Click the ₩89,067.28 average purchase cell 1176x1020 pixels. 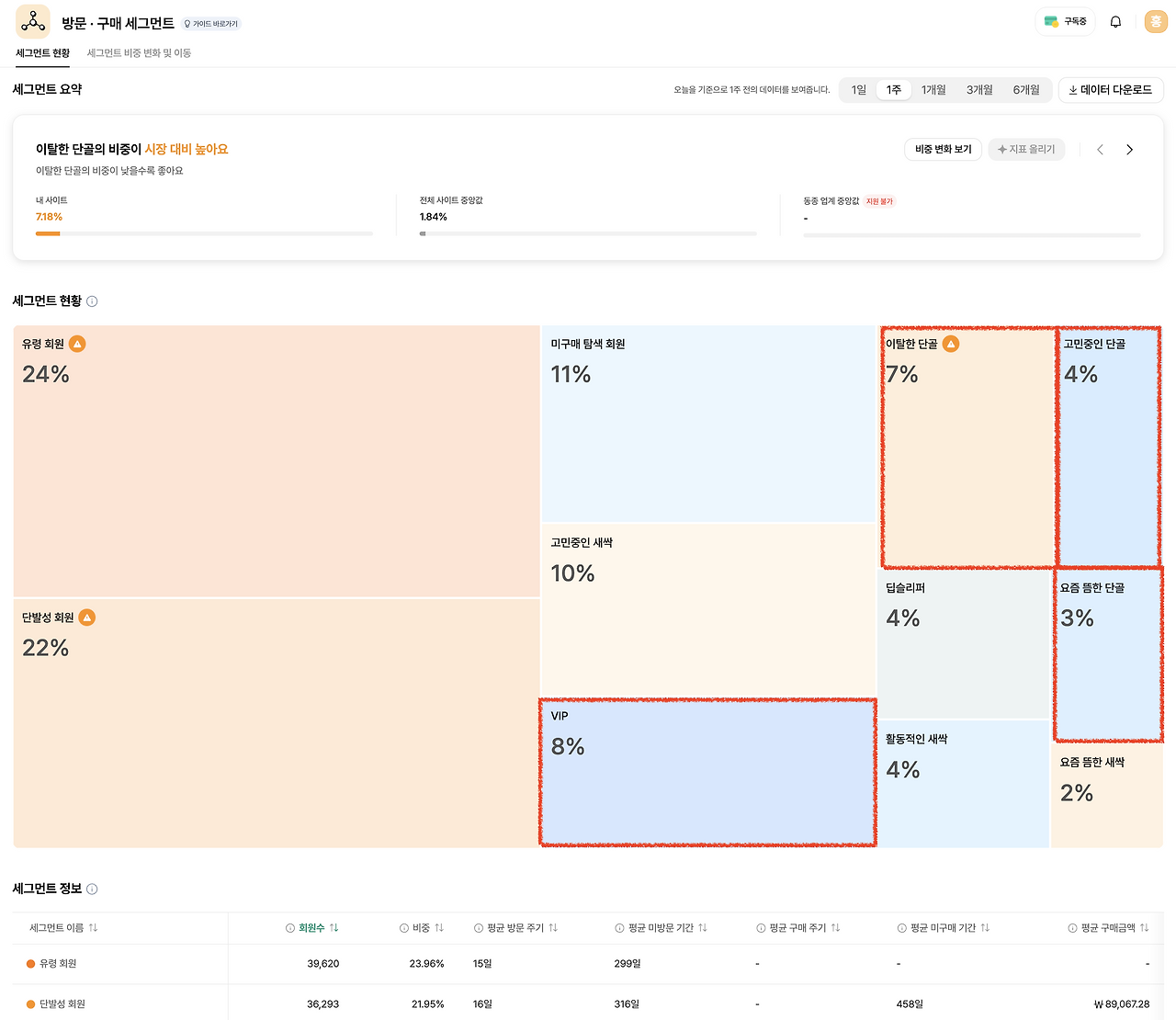(1122, 1004)
